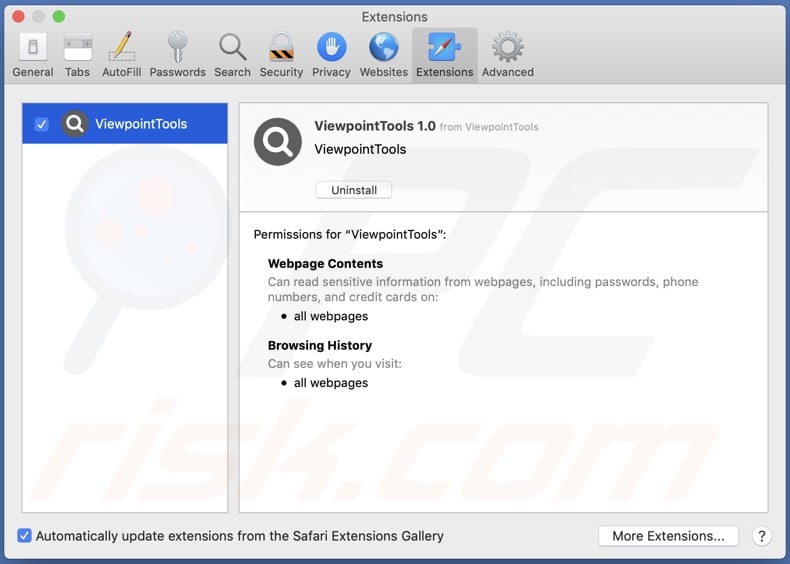Open the Tabs preferences pane

click(x=77, y=55)
